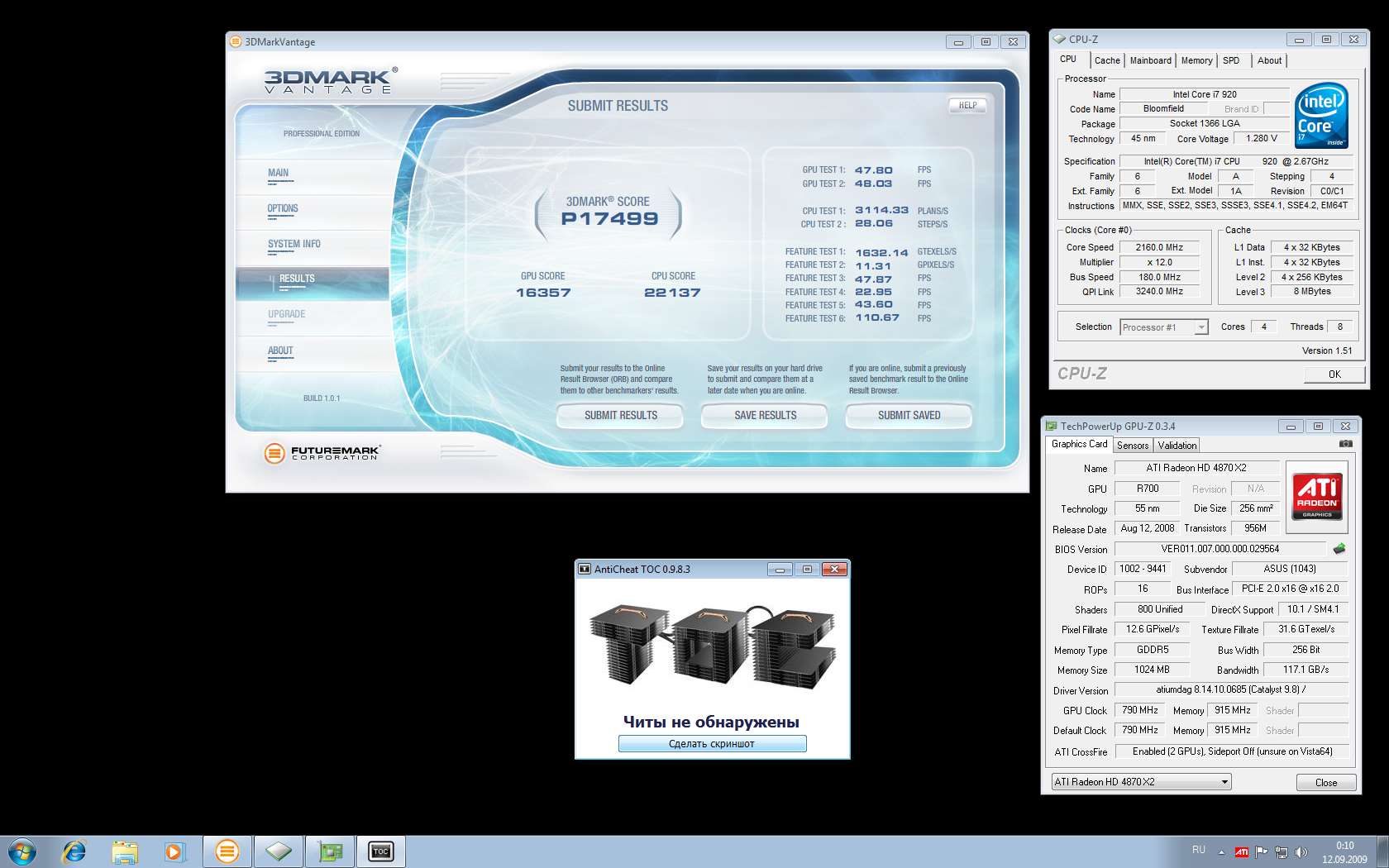Screen dimensions: 1389x868
Task: Select RESULTS section in 3DMark Vantage
Action: click(x=312, y=283)
